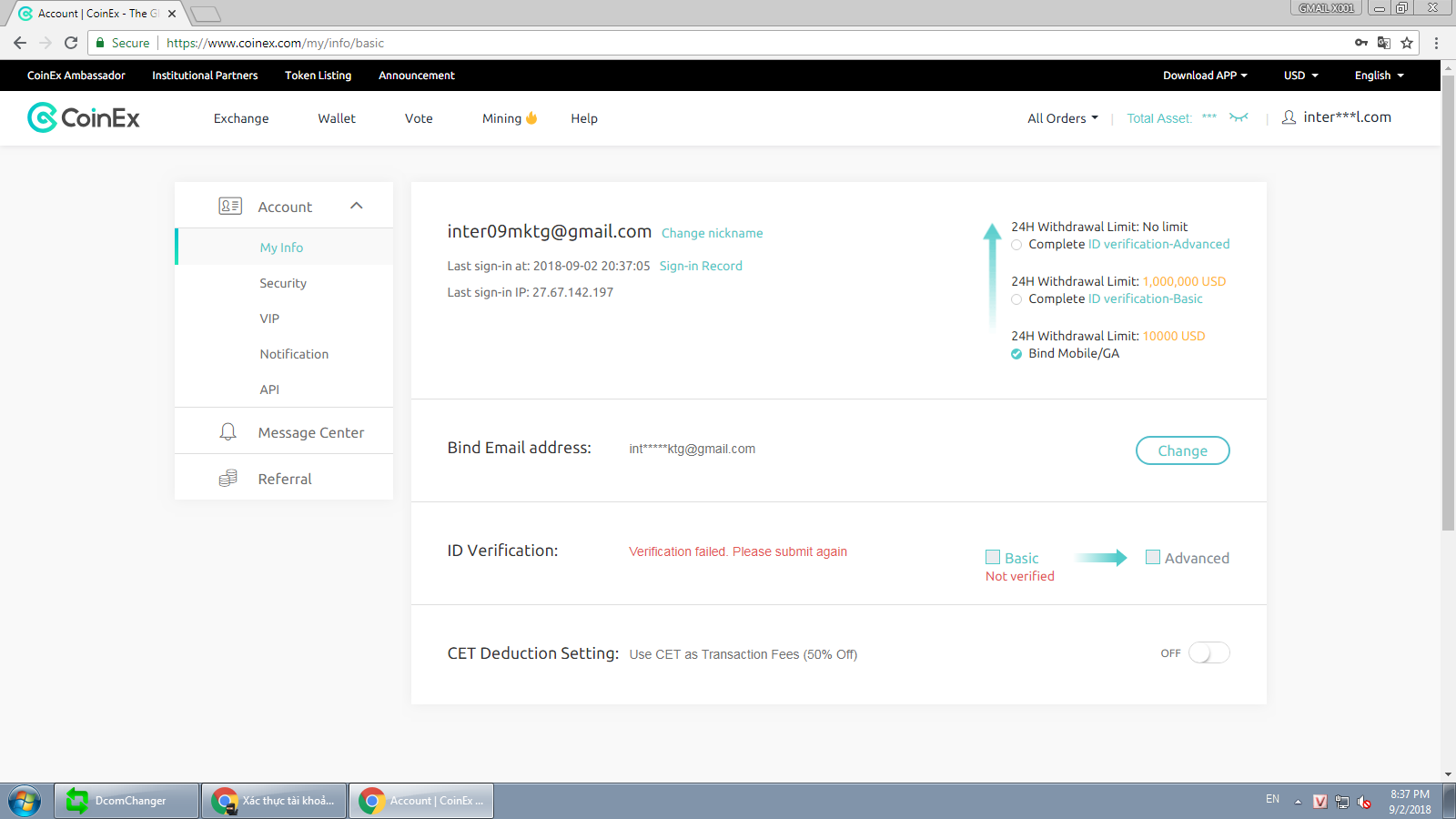The height and width of the screenshot is (819, 1456).
Task: Click the ID verification-Basic link
Action: coord(1146,298)
